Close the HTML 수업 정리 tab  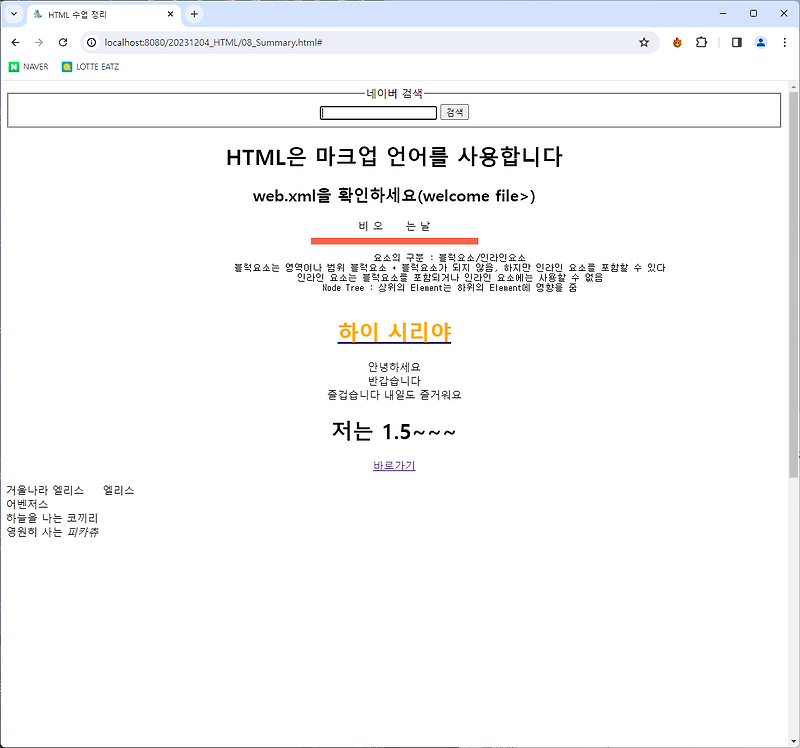[170, 14]
